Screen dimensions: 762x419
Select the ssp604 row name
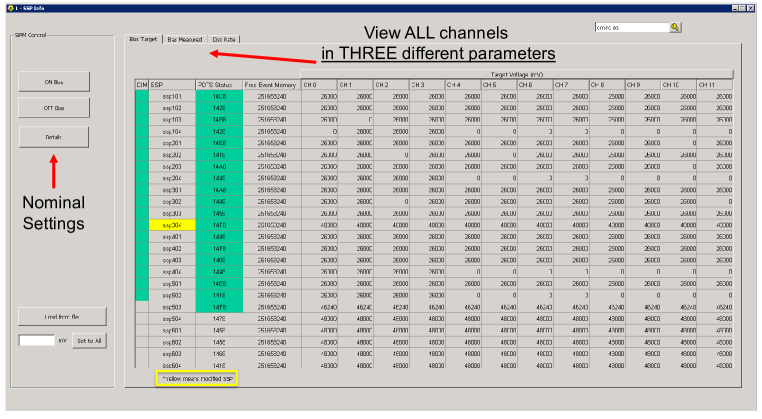[x=172, y=365]
